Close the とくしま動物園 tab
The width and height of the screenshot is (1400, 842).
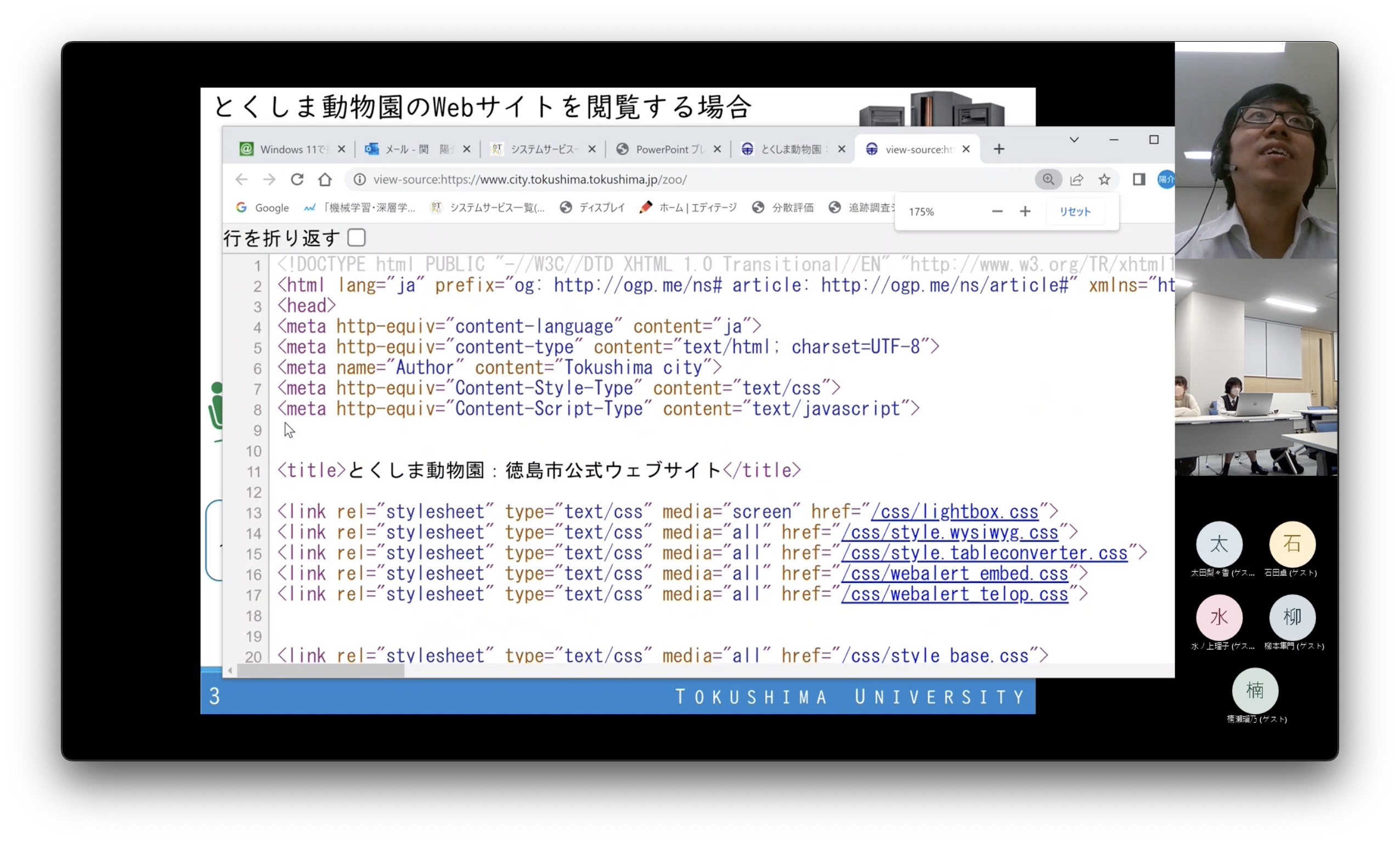pyautogui.click(x=841, y=149)
